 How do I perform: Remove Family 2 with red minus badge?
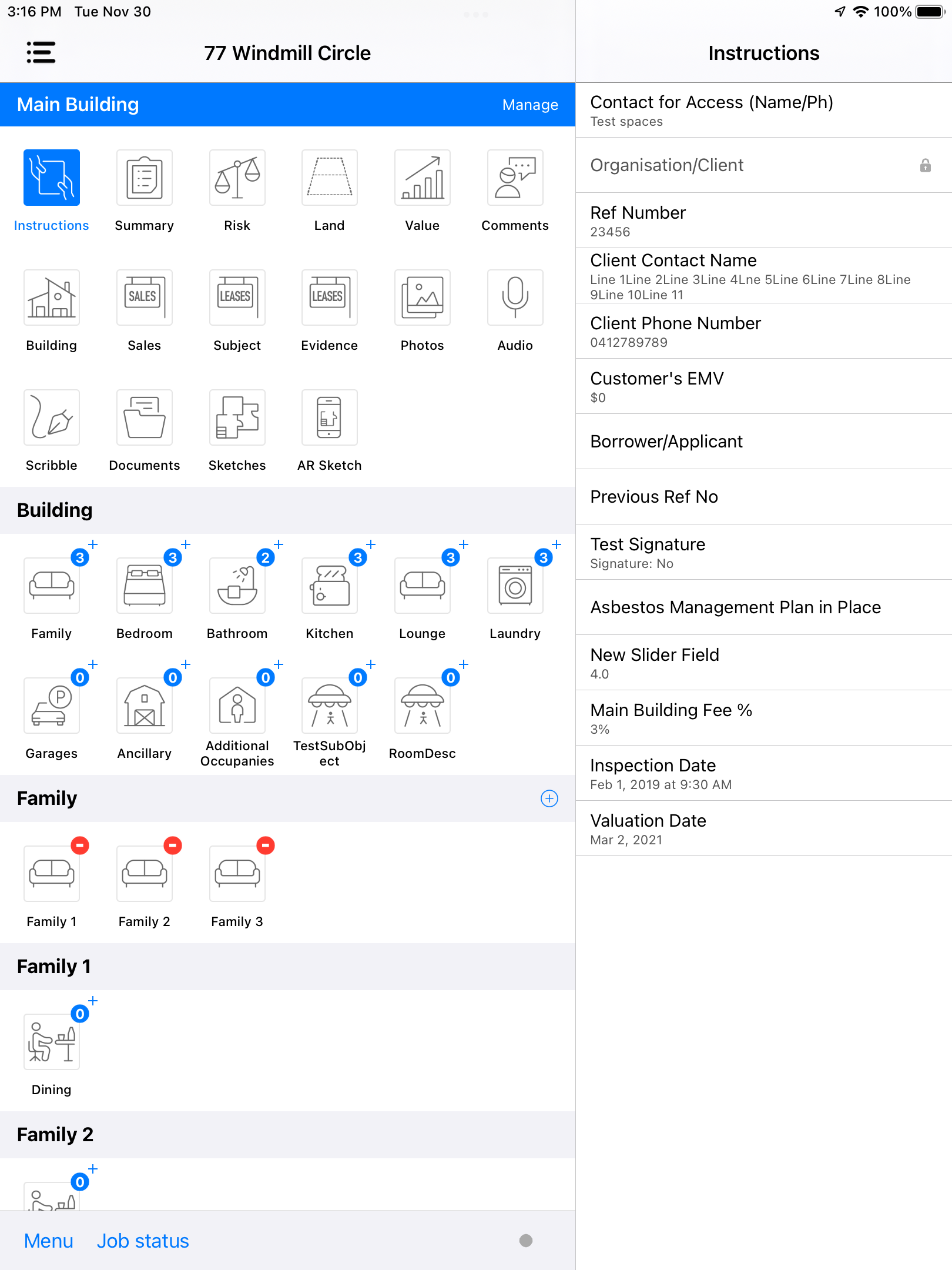(173, 845)
